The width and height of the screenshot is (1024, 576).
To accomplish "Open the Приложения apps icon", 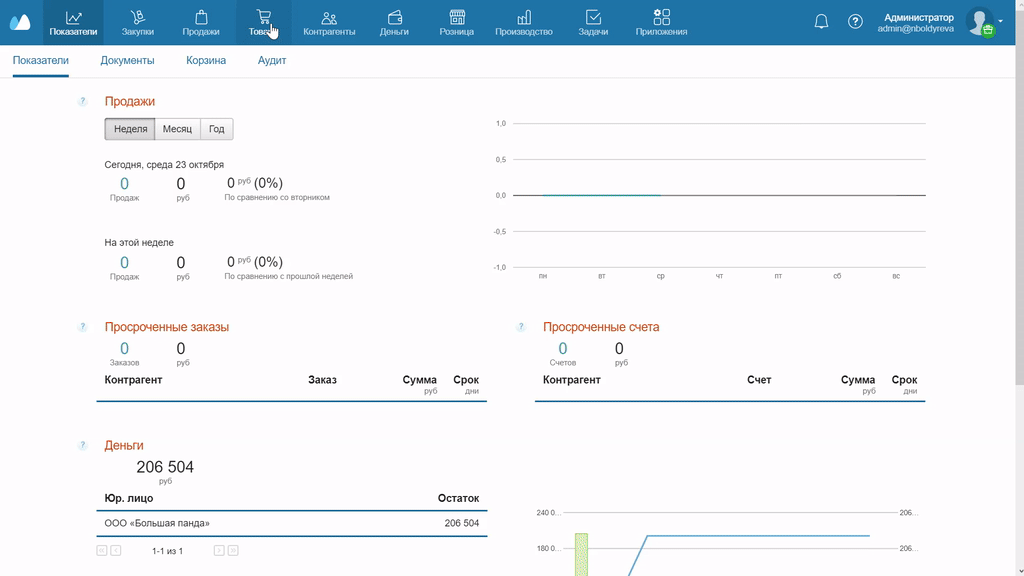I will (x=661, y=17).
